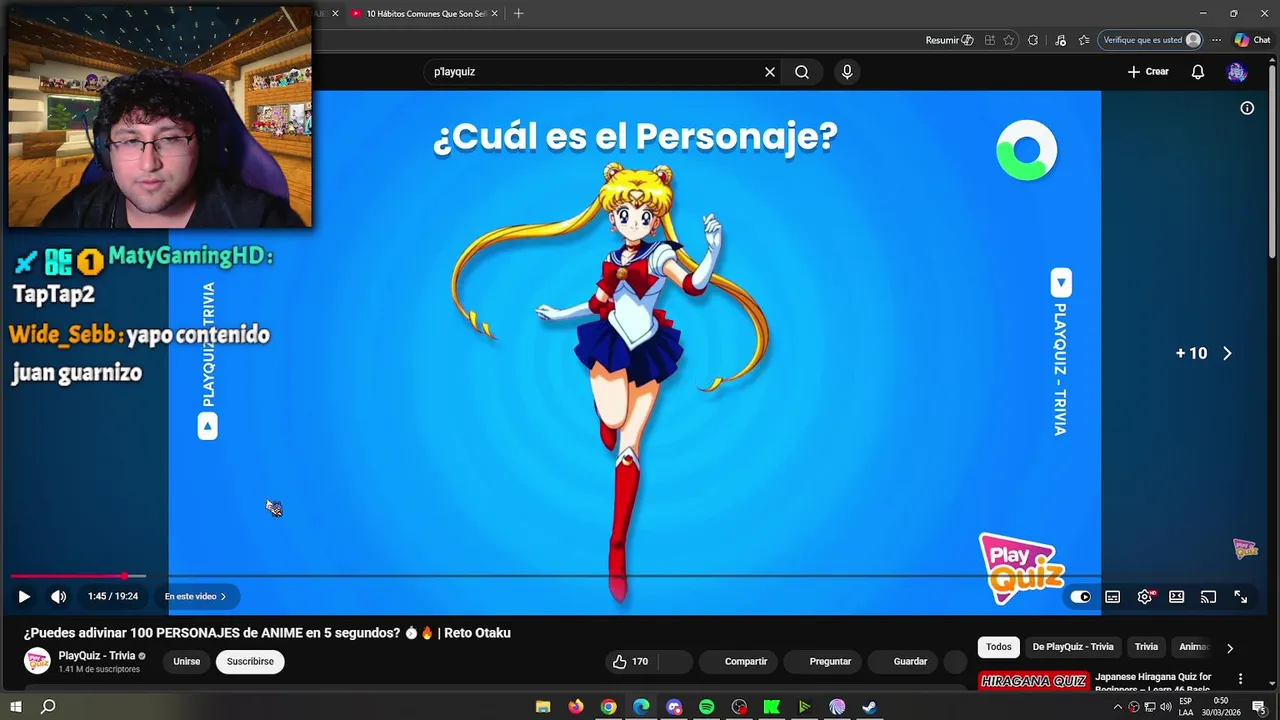
Task: Switch the ESP LAA input language
Action: click(x=1186, y=707)
